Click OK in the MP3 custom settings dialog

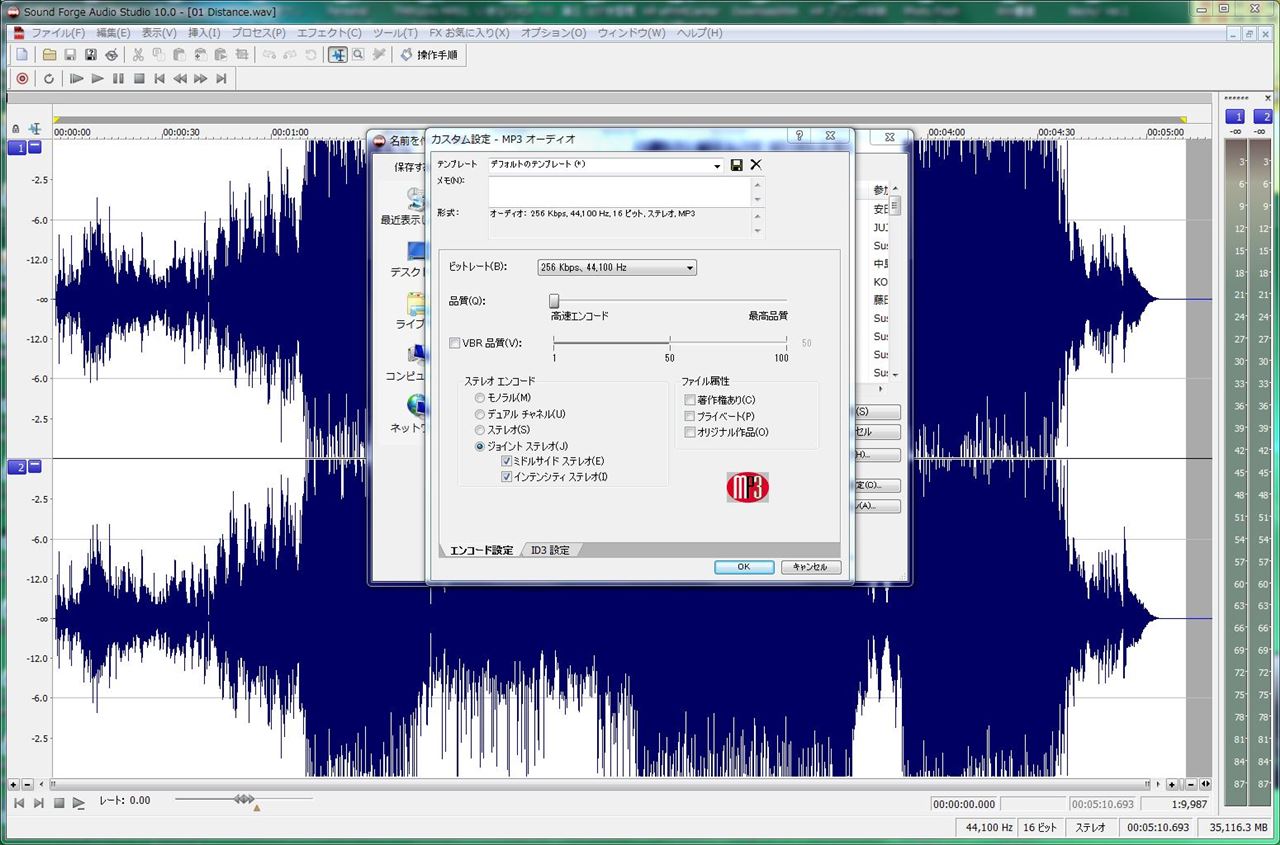pos(744,567)
